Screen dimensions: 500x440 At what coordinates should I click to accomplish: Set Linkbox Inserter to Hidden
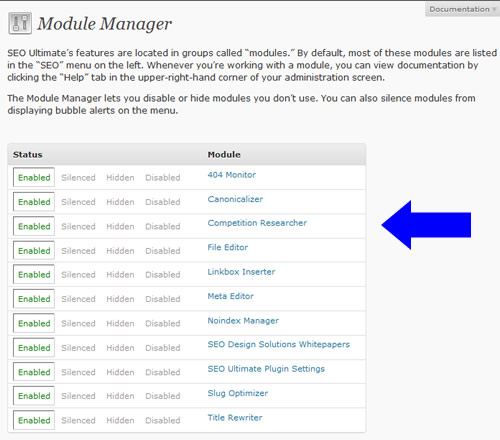(x=120, y=275)
